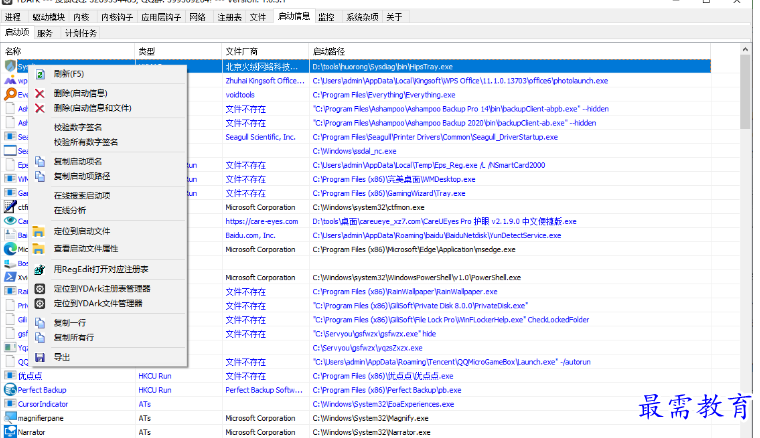
Task: Sort by the 类型 column header
Action: click(x=178, y=51)
